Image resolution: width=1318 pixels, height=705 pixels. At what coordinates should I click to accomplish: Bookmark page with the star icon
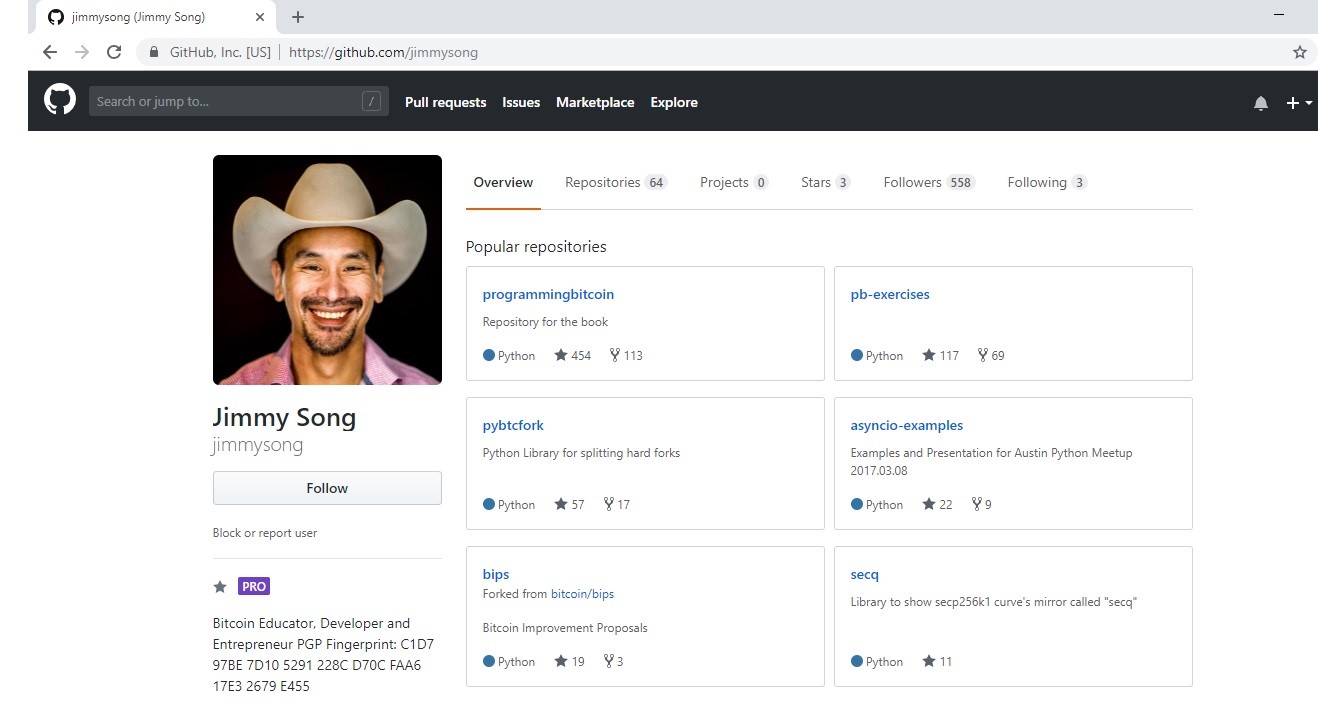[x=1300, y=52]
